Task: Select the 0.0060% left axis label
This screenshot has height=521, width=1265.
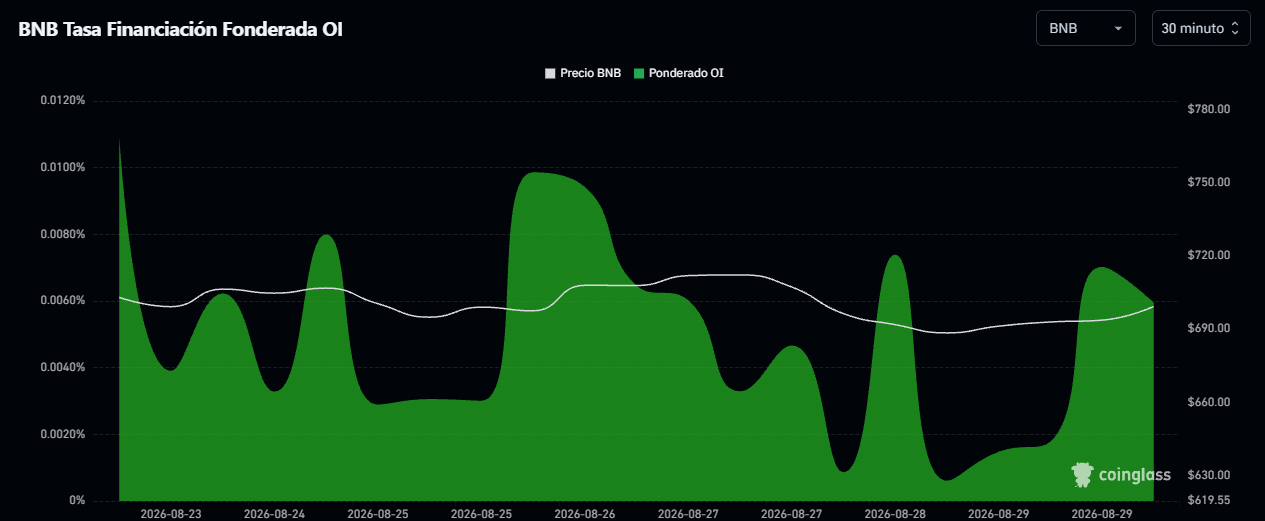Action: pos(62,301)
